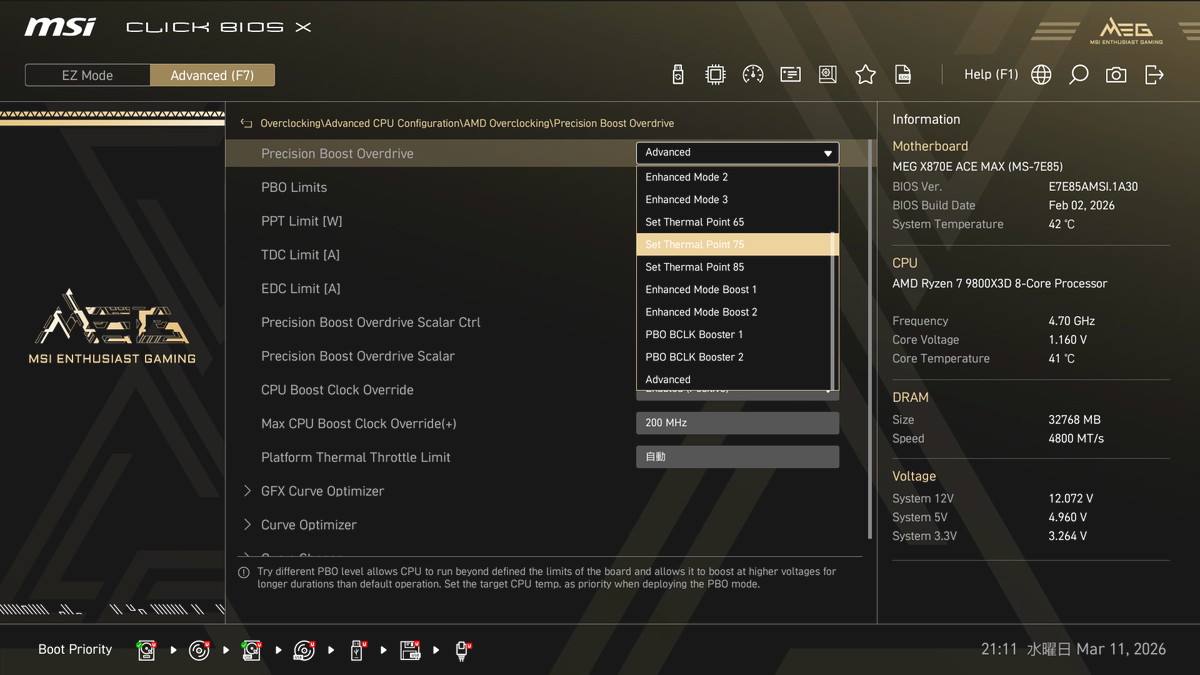Click the favorites star icon
The image size is (1200, 675).
tap(865, 75)
